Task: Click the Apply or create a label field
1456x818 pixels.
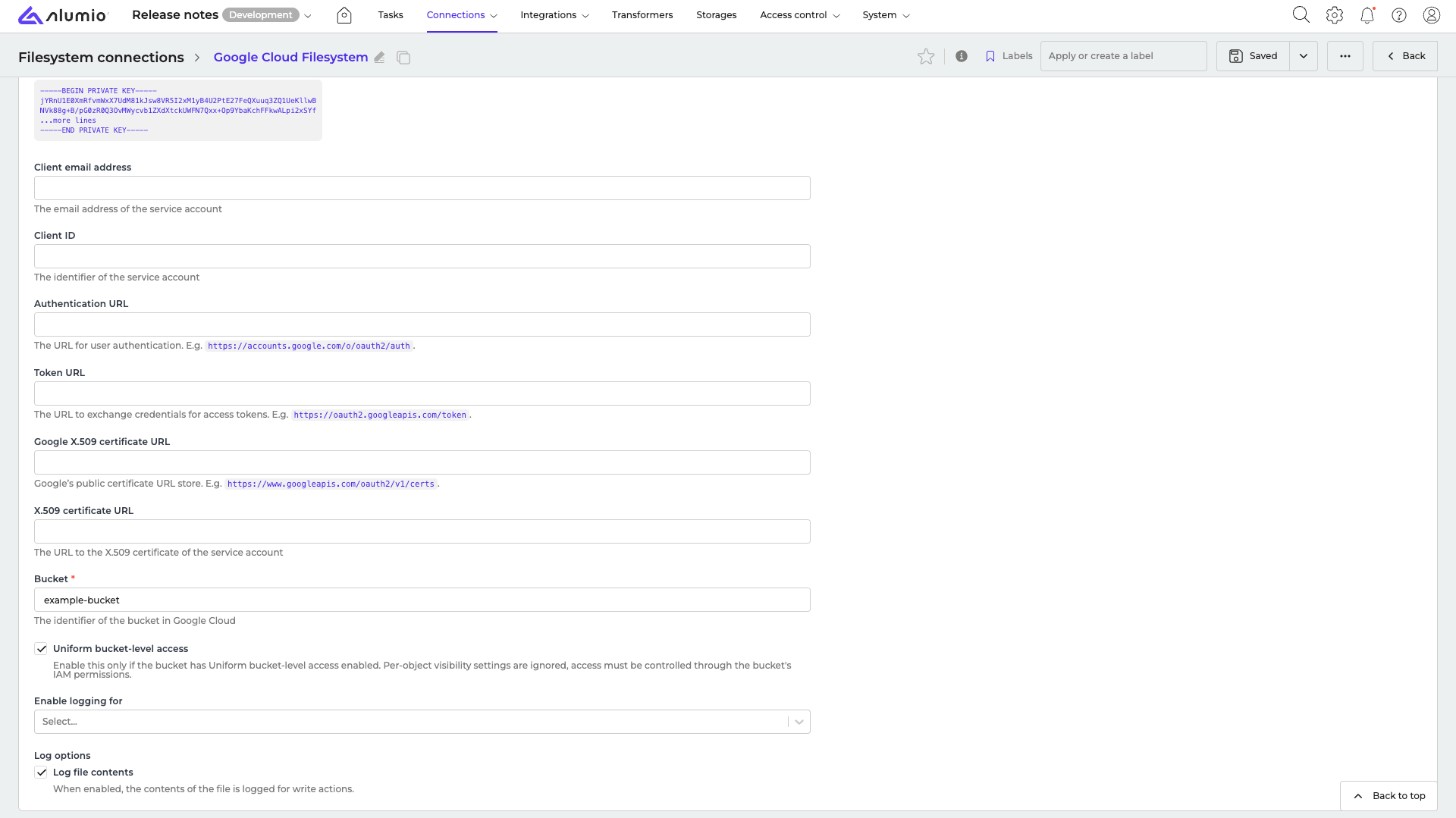Action: coord(1124,56)
